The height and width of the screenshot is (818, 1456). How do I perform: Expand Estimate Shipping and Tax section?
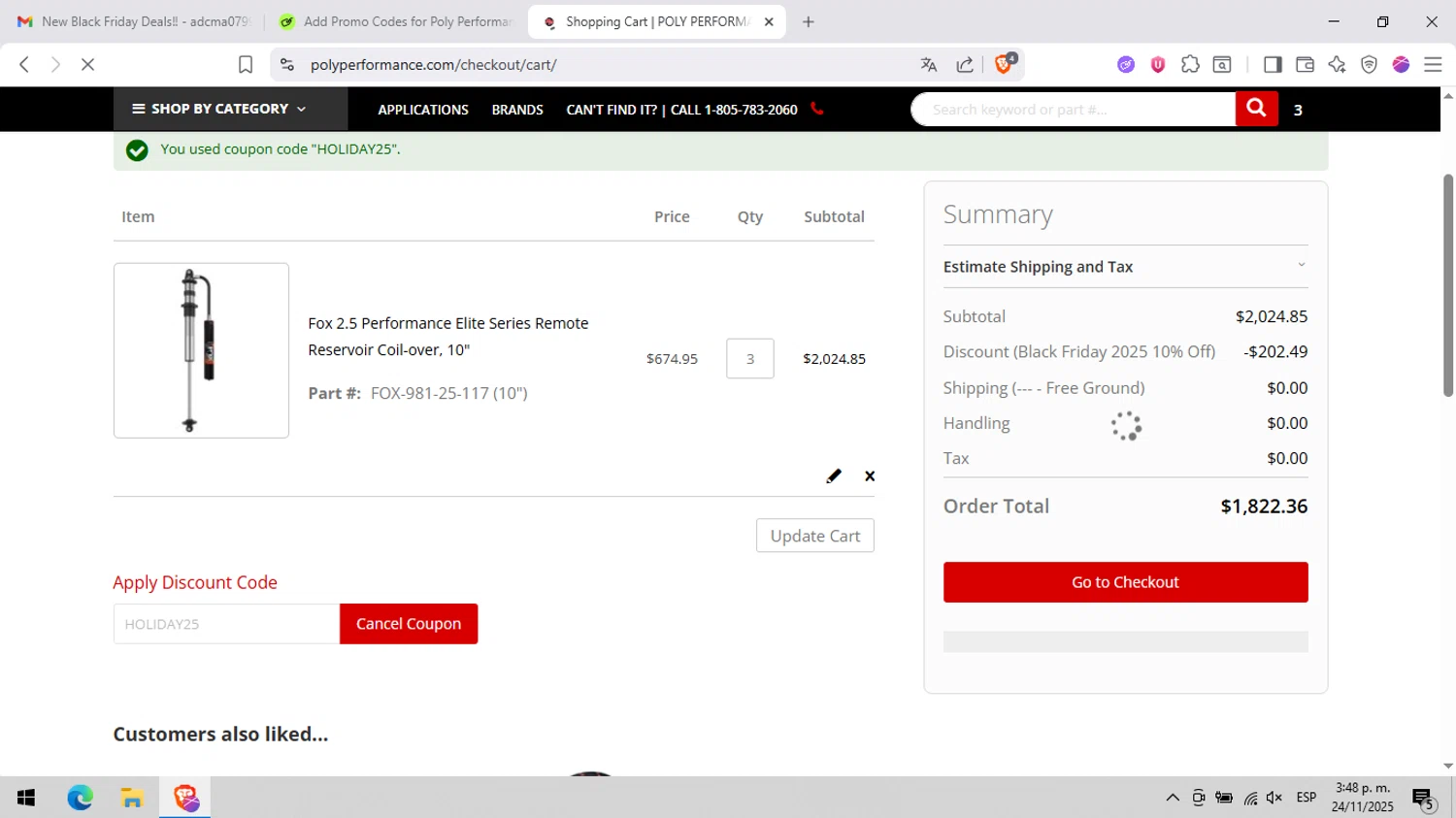pos(1125,266)
